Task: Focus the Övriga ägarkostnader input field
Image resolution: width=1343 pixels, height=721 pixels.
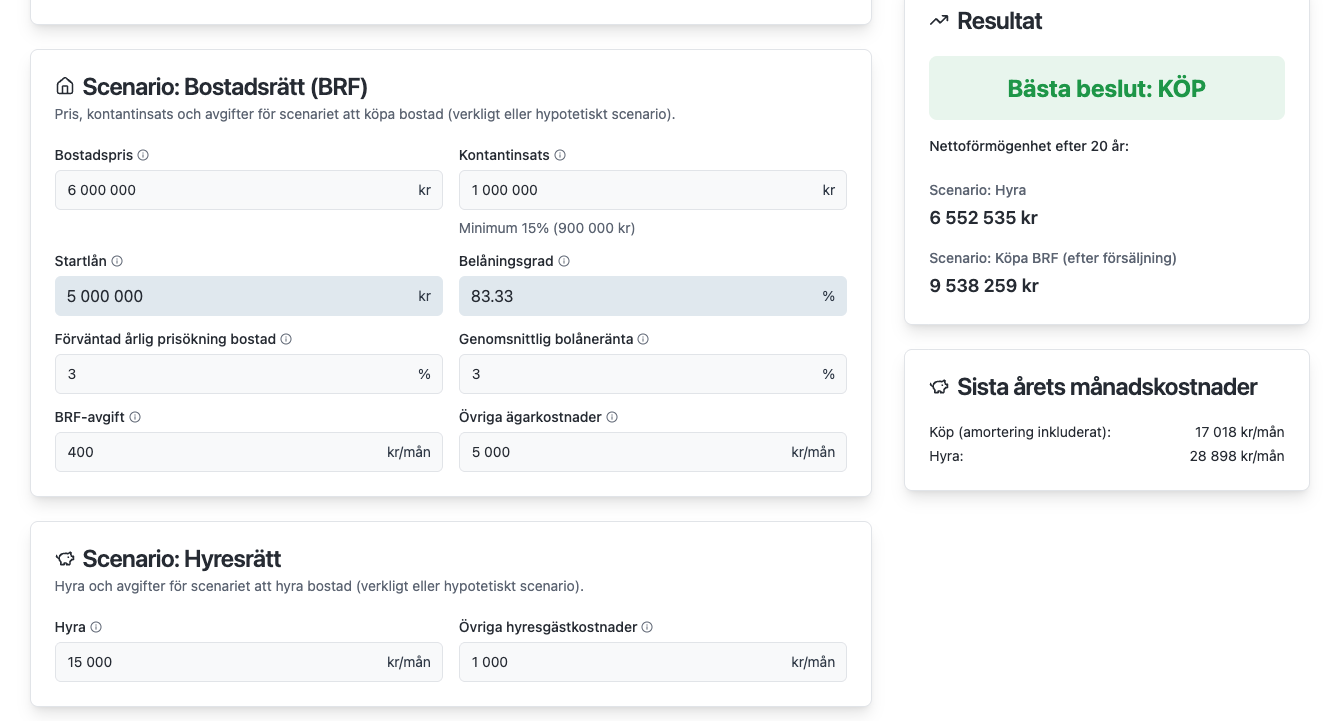Action: click(x=620, y=452)
